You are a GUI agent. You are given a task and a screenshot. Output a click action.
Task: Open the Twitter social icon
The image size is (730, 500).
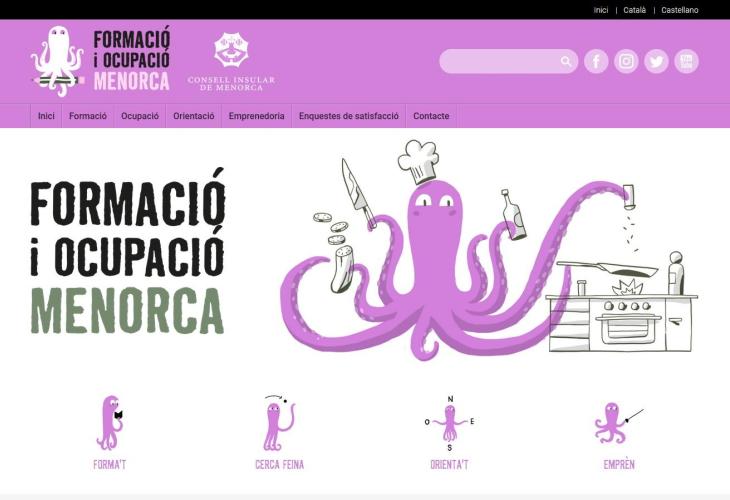click(x=656, y=61)
